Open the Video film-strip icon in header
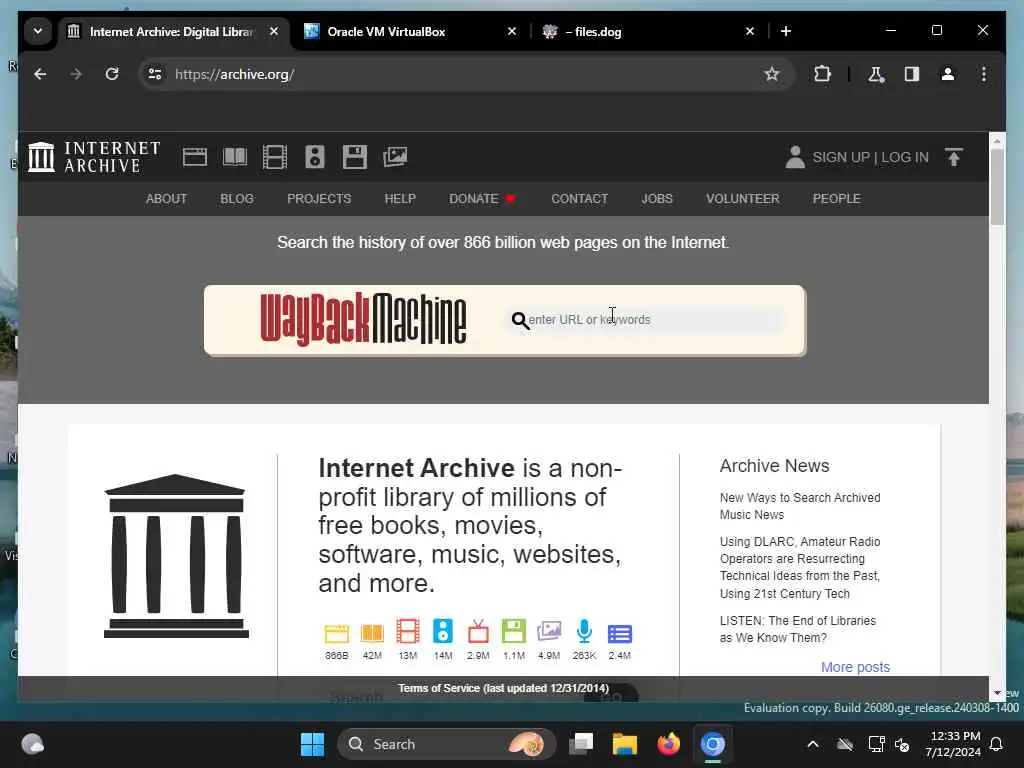 click(275, 157)
